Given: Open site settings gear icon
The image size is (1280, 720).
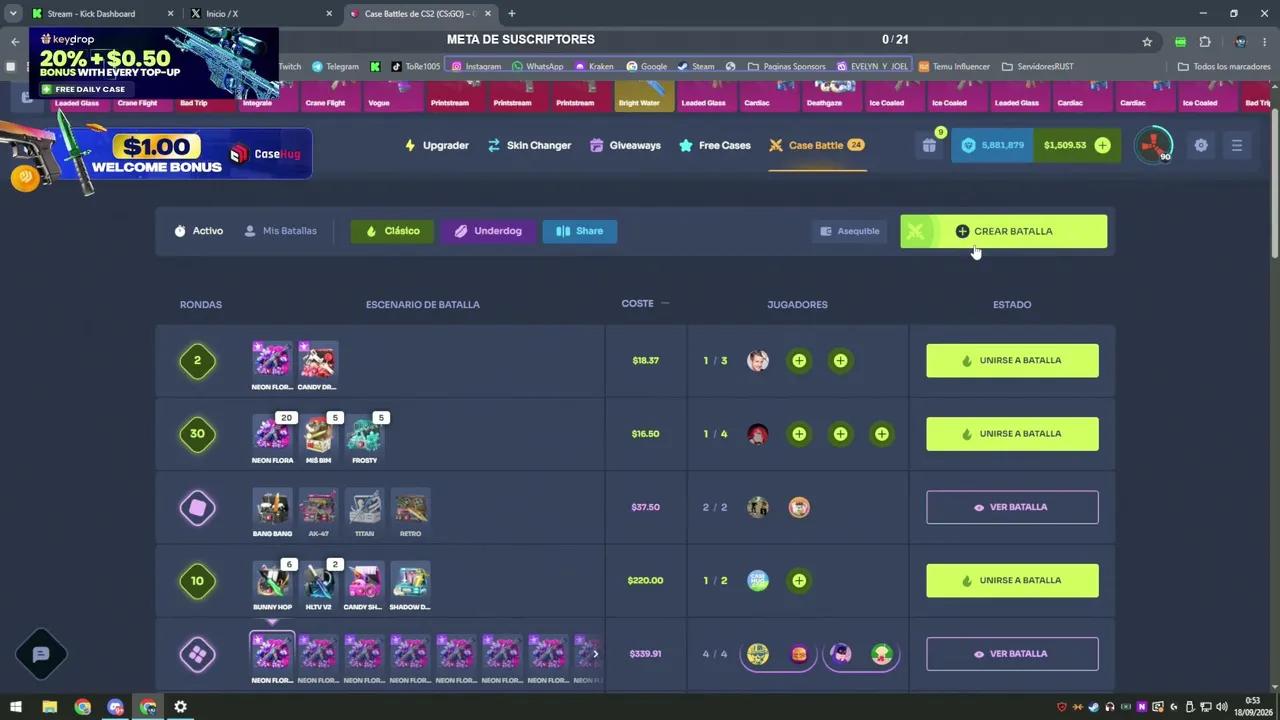Looking at the screenshot, I should 1201,146.
